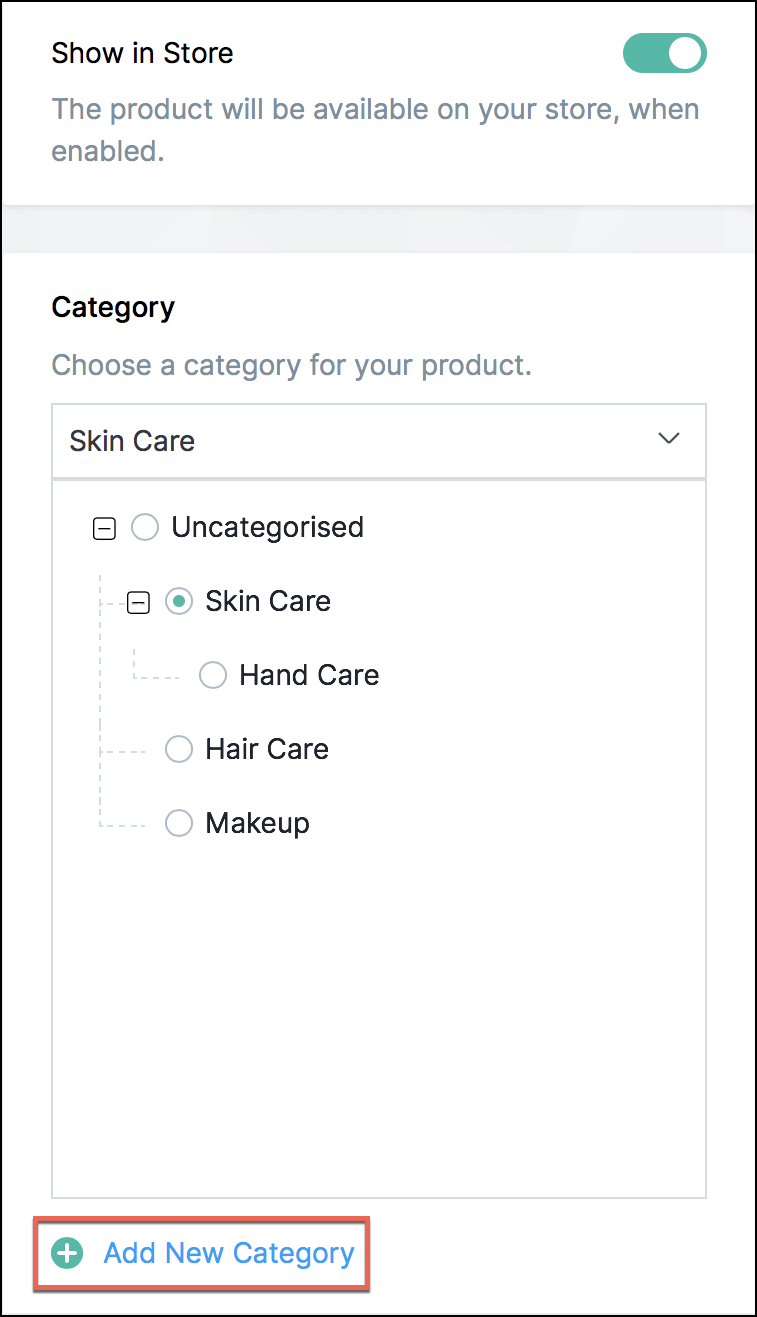Click the Makeup tree label
Viewport: 757px width, 1317px height.
coord(257,823)
